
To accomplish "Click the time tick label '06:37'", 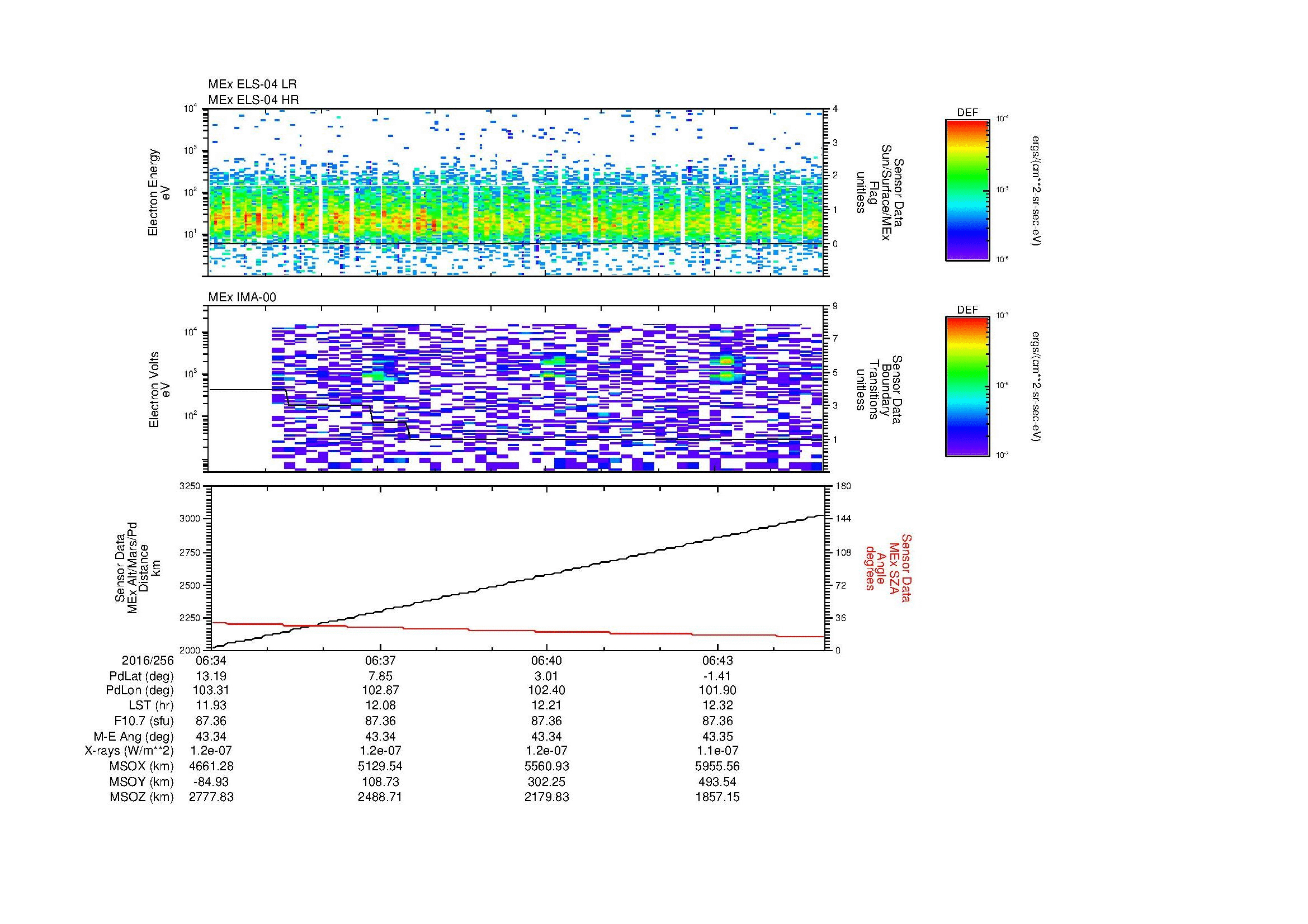I will tap(380, 660).
